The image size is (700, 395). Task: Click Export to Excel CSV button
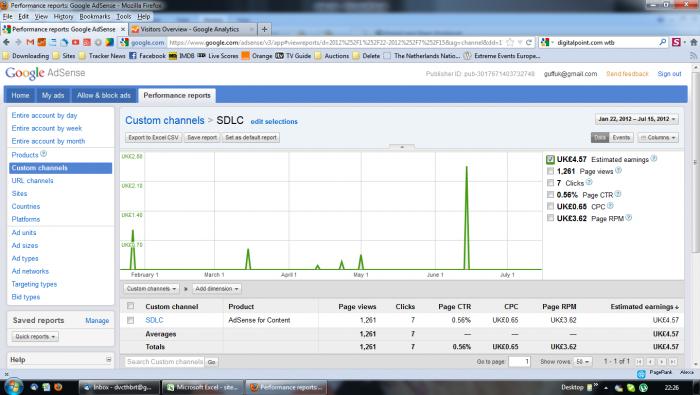click(153, 137)
